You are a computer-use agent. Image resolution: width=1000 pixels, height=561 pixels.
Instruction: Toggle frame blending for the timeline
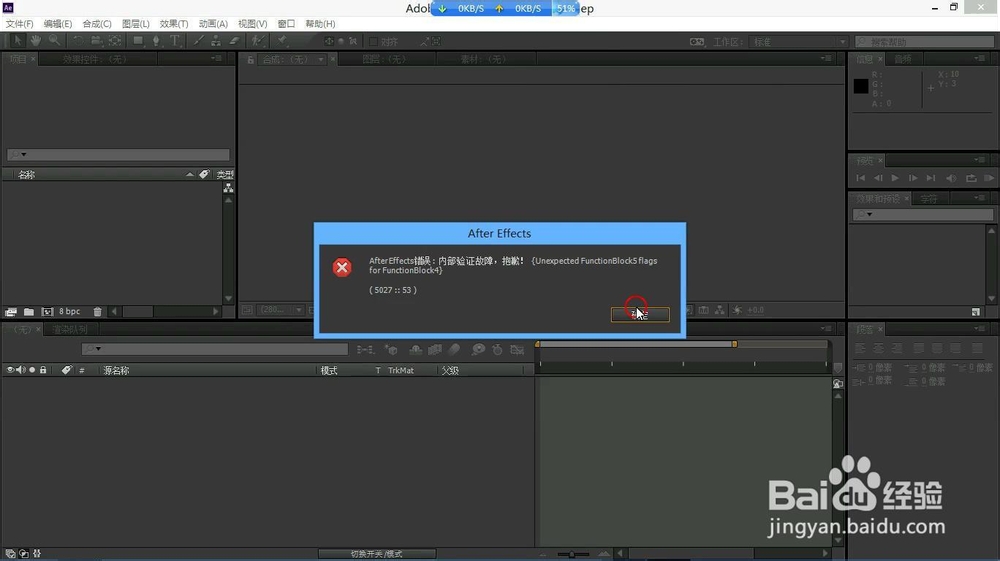[x=435, y=349]
